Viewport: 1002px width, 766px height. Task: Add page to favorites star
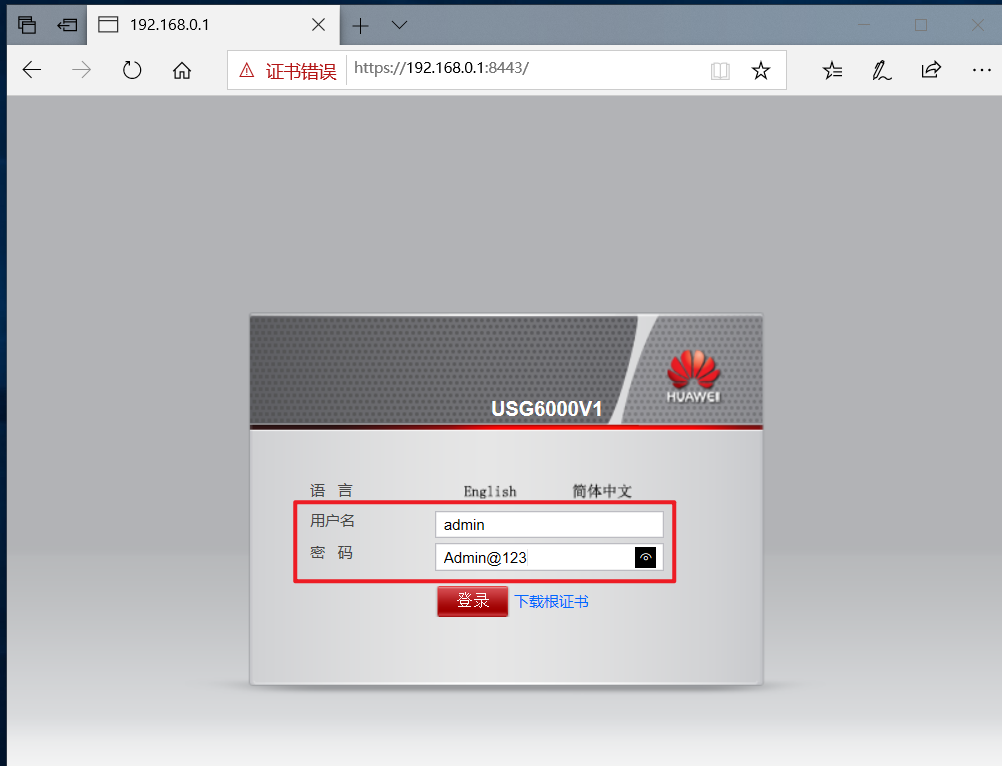760,70
